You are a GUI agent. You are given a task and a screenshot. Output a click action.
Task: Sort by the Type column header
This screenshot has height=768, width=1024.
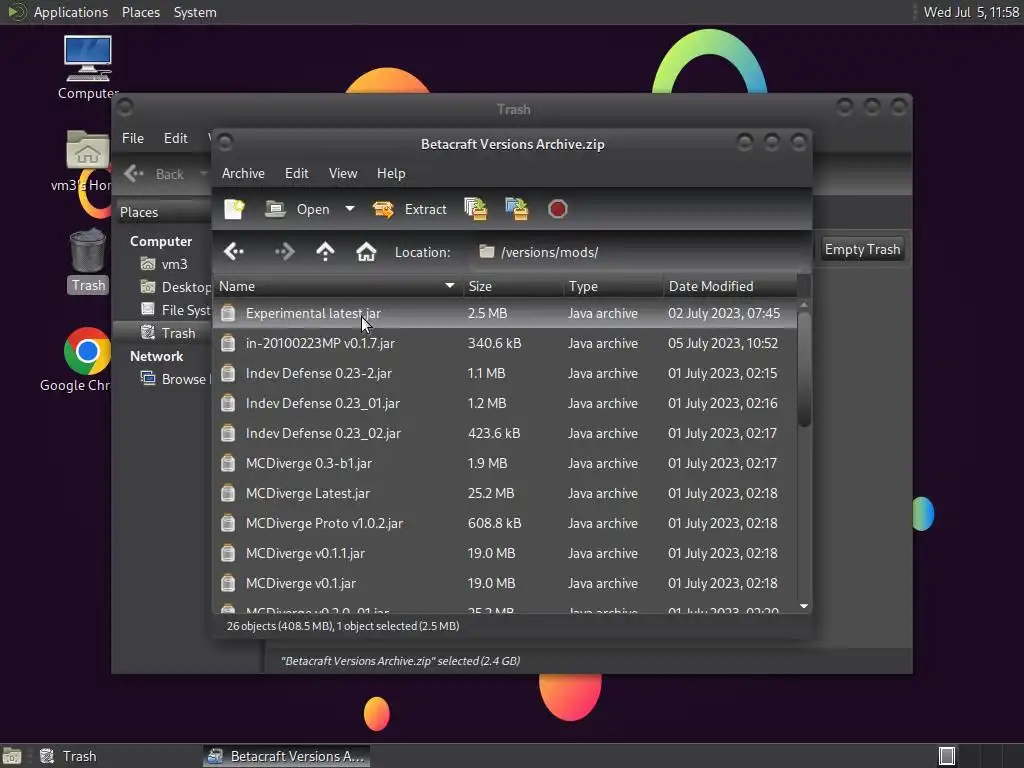pos(613,286)
